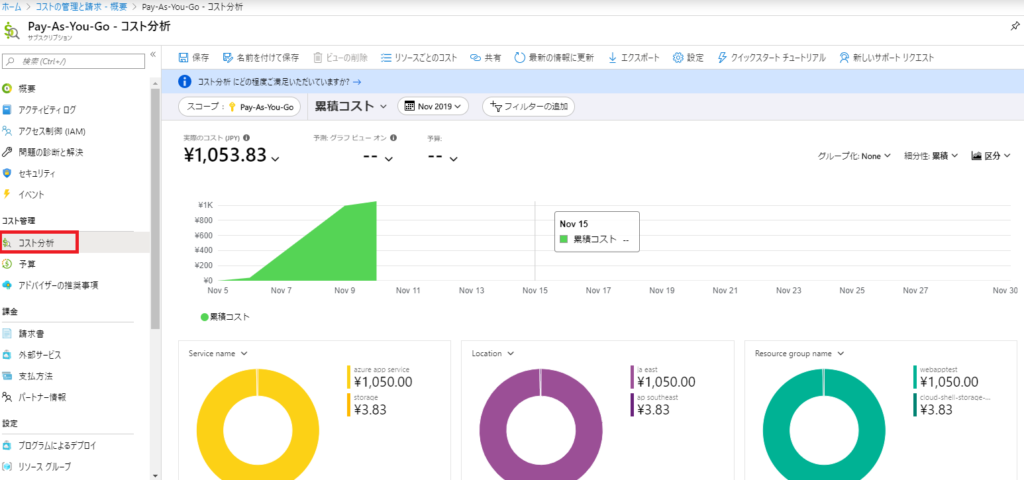This screenshot has height=480, width=1024.
Task: Toggle the 累積コスト chart legend item
Action: pyautogui.click(x=225, y=317)
